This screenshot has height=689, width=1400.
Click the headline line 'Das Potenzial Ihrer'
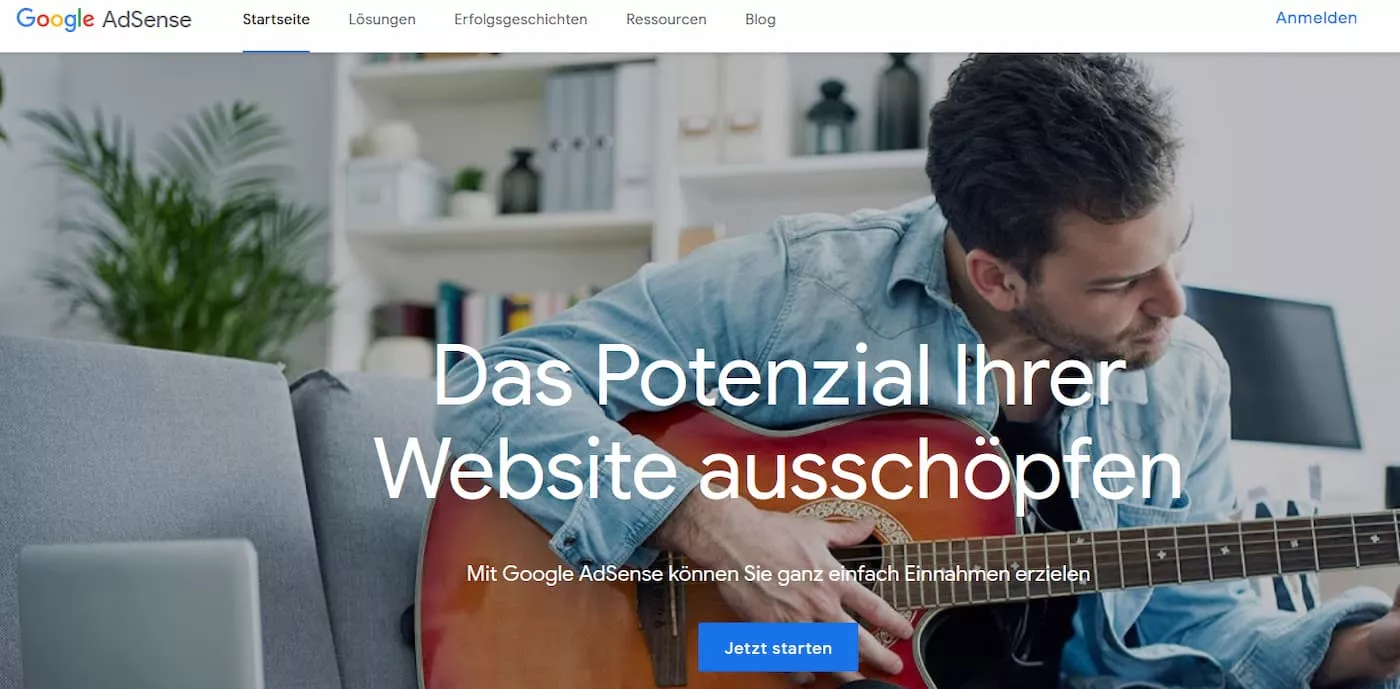pyautogui.click(x=779, y=377)
